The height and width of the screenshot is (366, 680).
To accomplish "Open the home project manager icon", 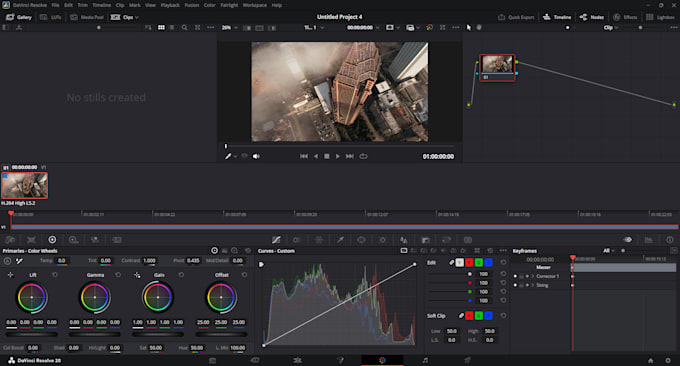I will [x=651, y=360].
